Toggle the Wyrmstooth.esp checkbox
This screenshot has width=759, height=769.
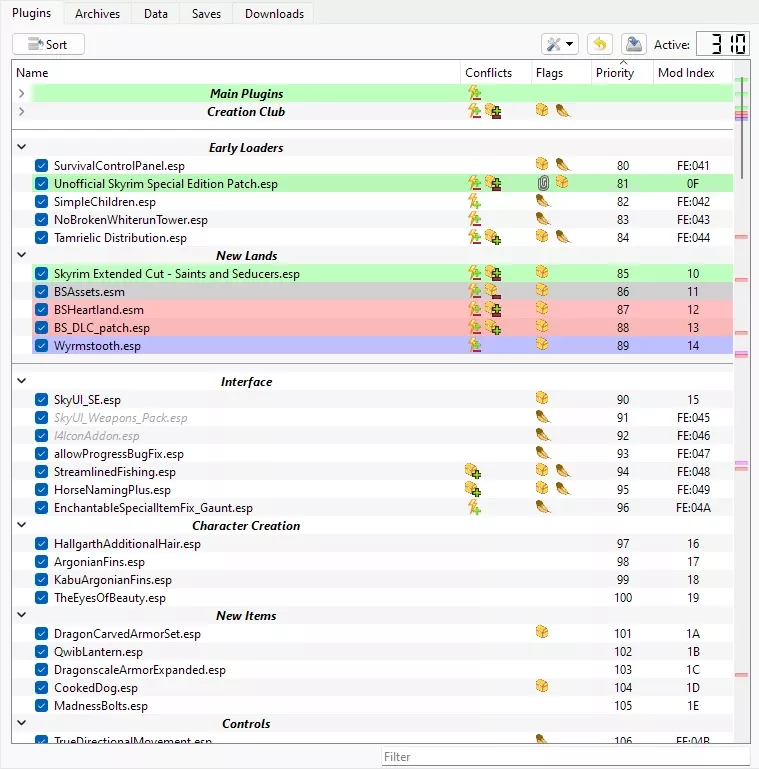coord(42,346)
